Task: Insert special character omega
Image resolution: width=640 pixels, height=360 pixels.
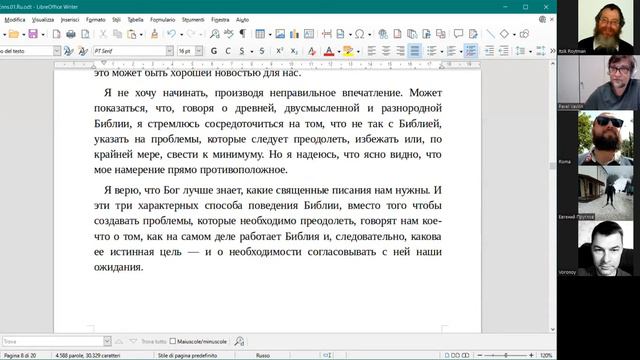Action: click(x=360, y=34)
